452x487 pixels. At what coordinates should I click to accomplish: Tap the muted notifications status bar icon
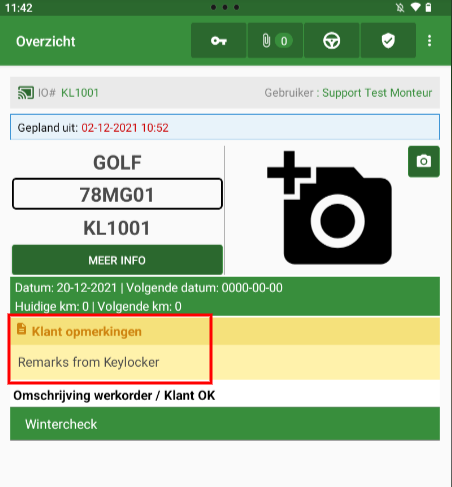400,7
